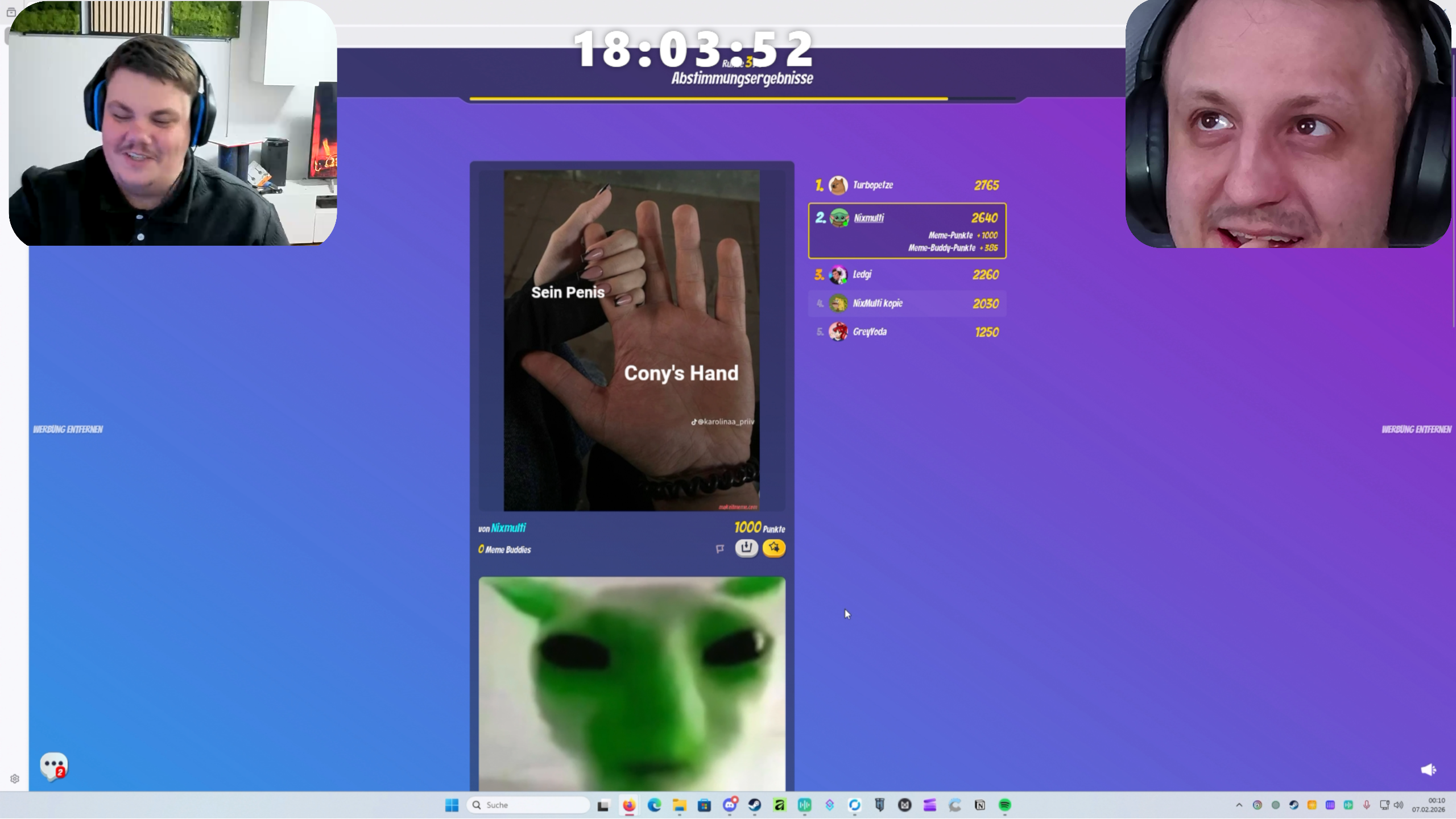Launch Microsoft Edge from taskbar
Image resolution: width=1456 pixels, height=819 pixels.
[x=654, y=805]
